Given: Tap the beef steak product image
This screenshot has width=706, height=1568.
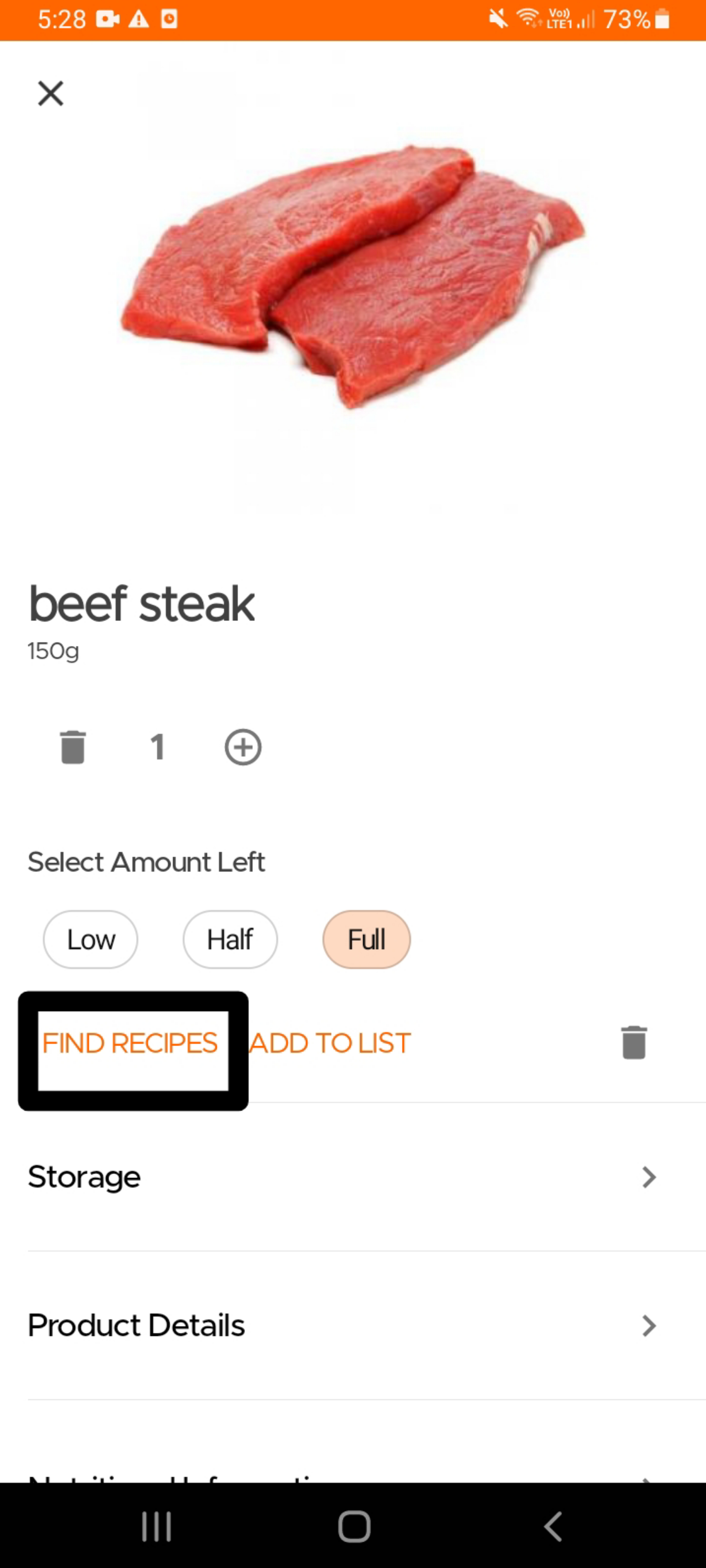Looking at the screenshot, I should tap(353, 274).
